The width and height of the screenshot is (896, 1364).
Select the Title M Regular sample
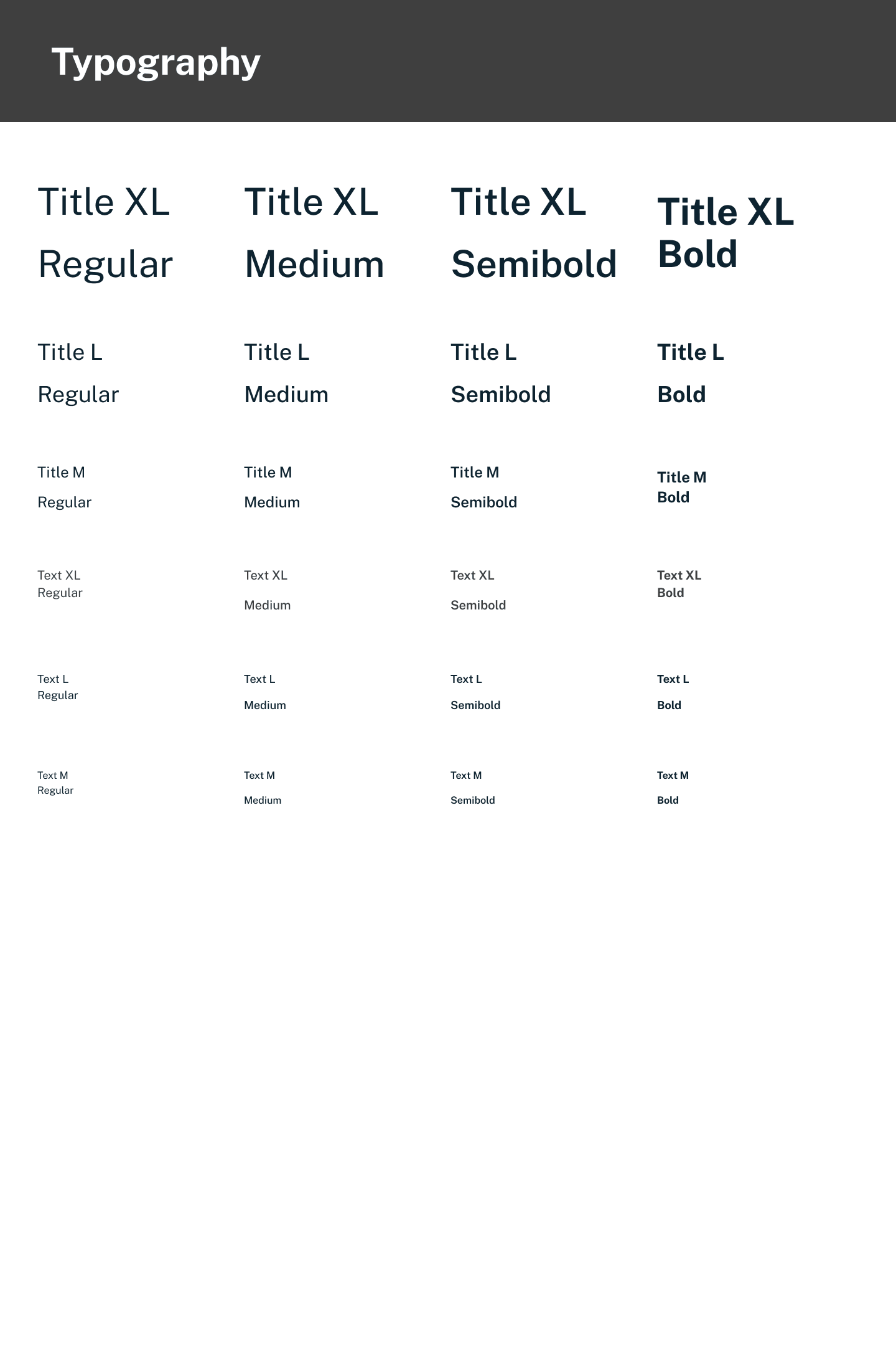click(x=64, y=487)
